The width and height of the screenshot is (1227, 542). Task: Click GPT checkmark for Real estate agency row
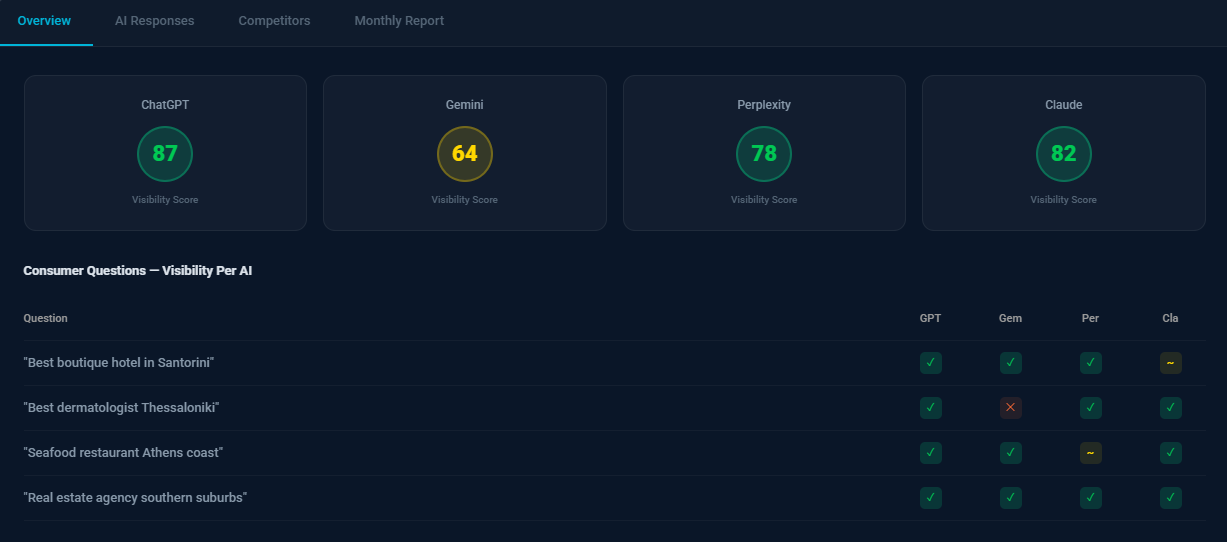931,498
